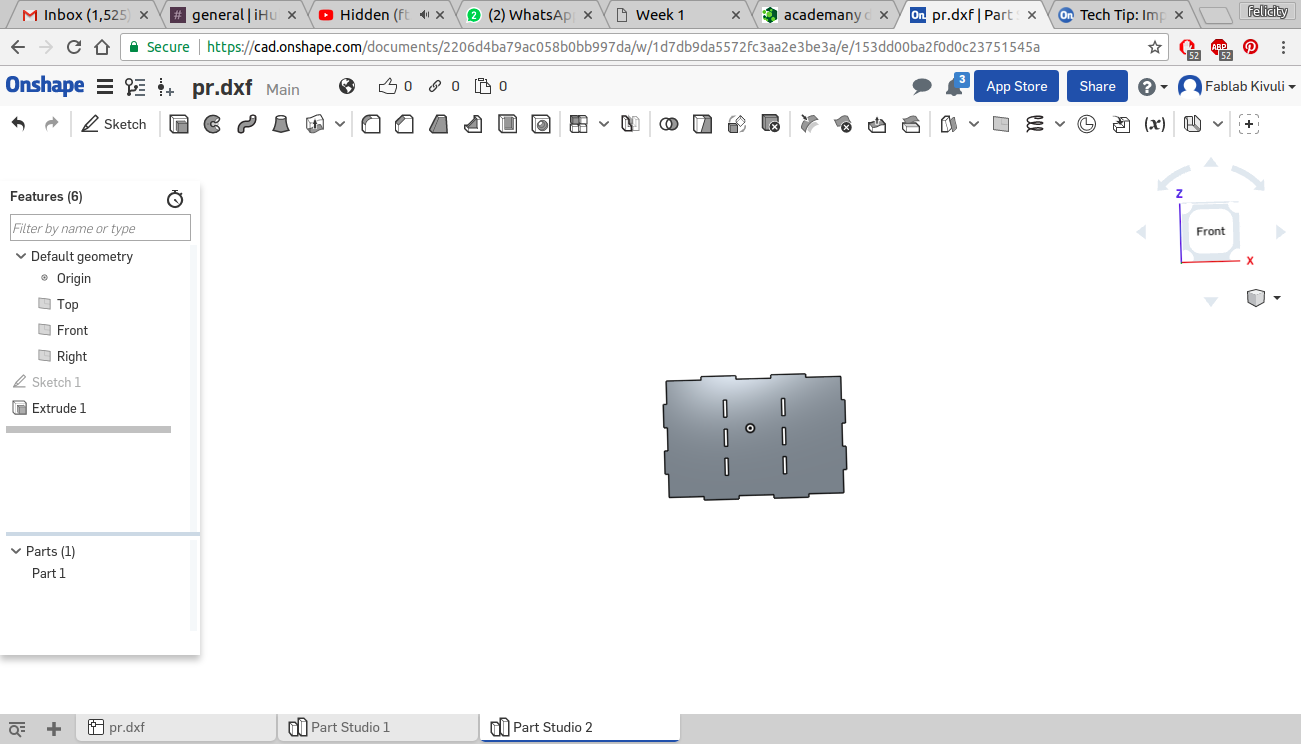Select Sketch 1 in the feature list
1301x744 pixels.
click(56, 382)
